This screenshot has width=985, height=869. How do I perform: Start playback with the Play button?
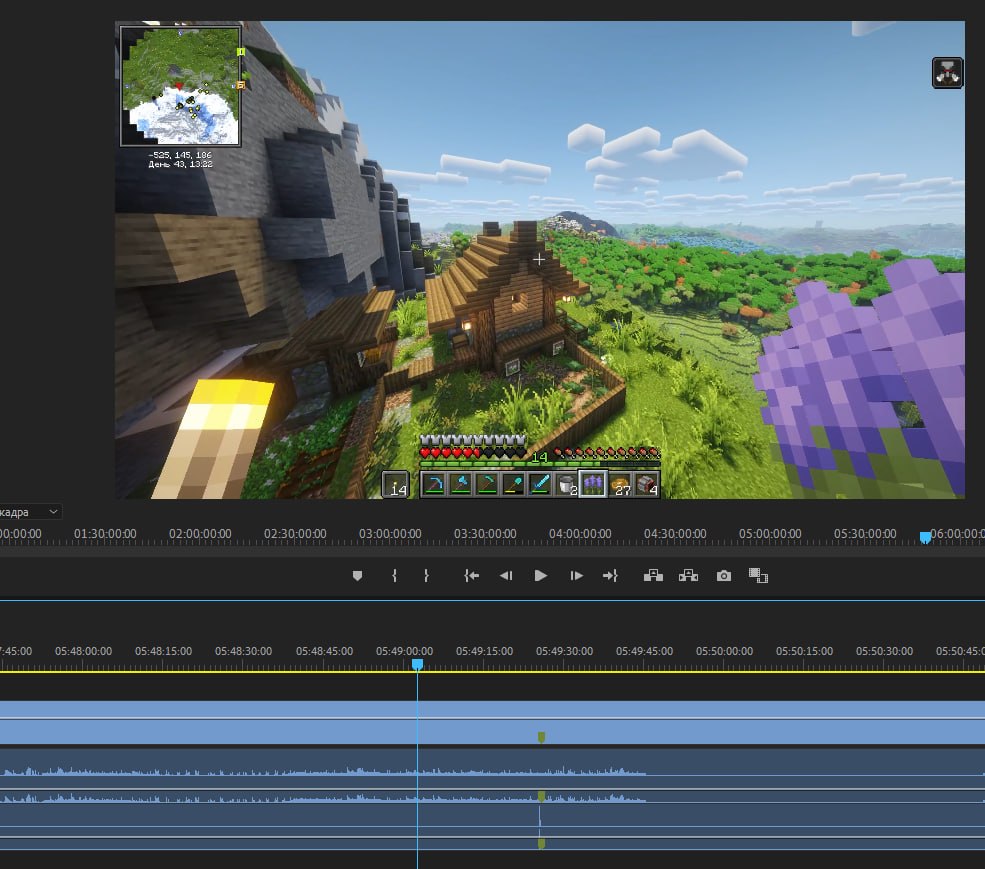(x=540, y=576)
